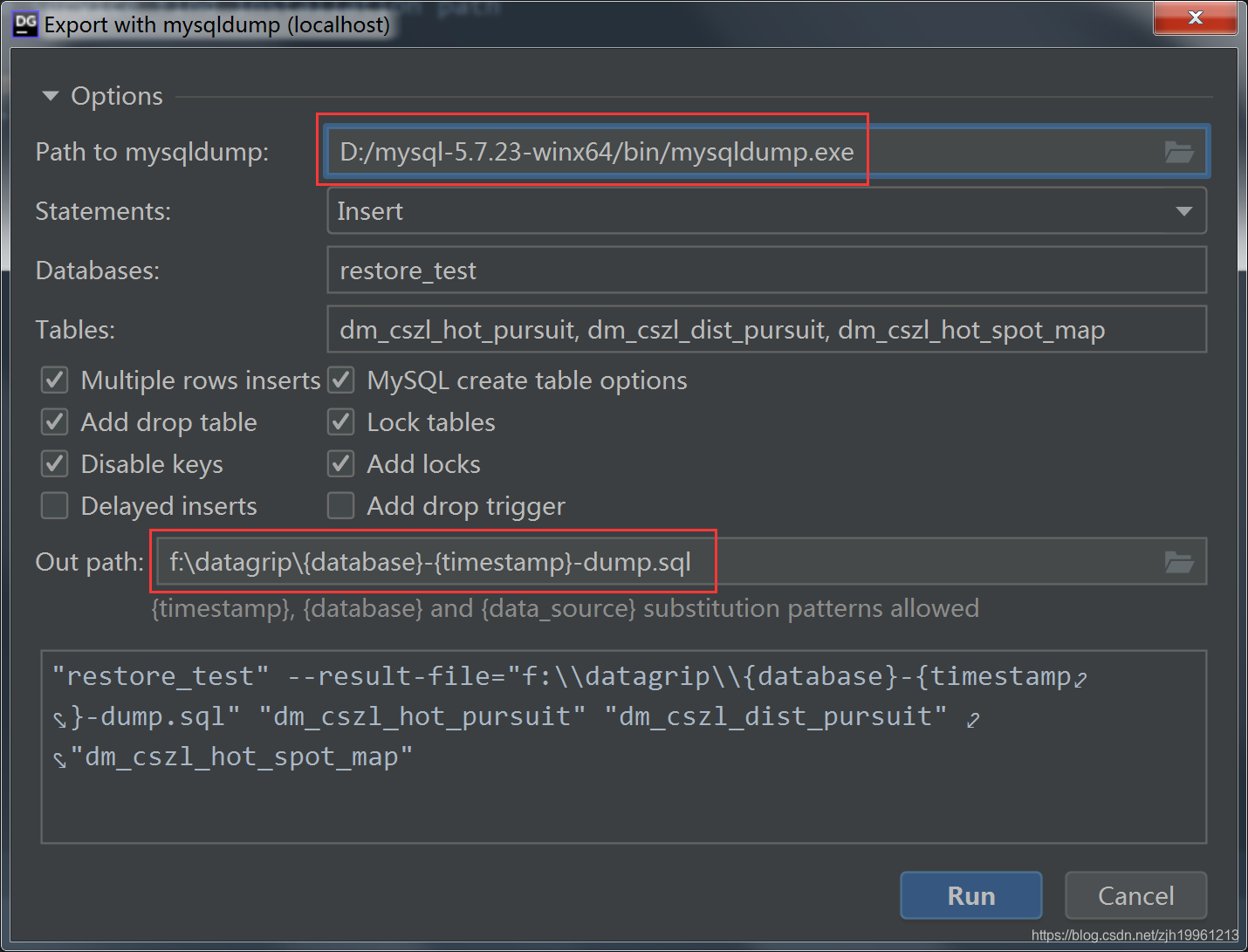
Task: Click the DataGrip logo in the title bar
Action: coord(24,24)
